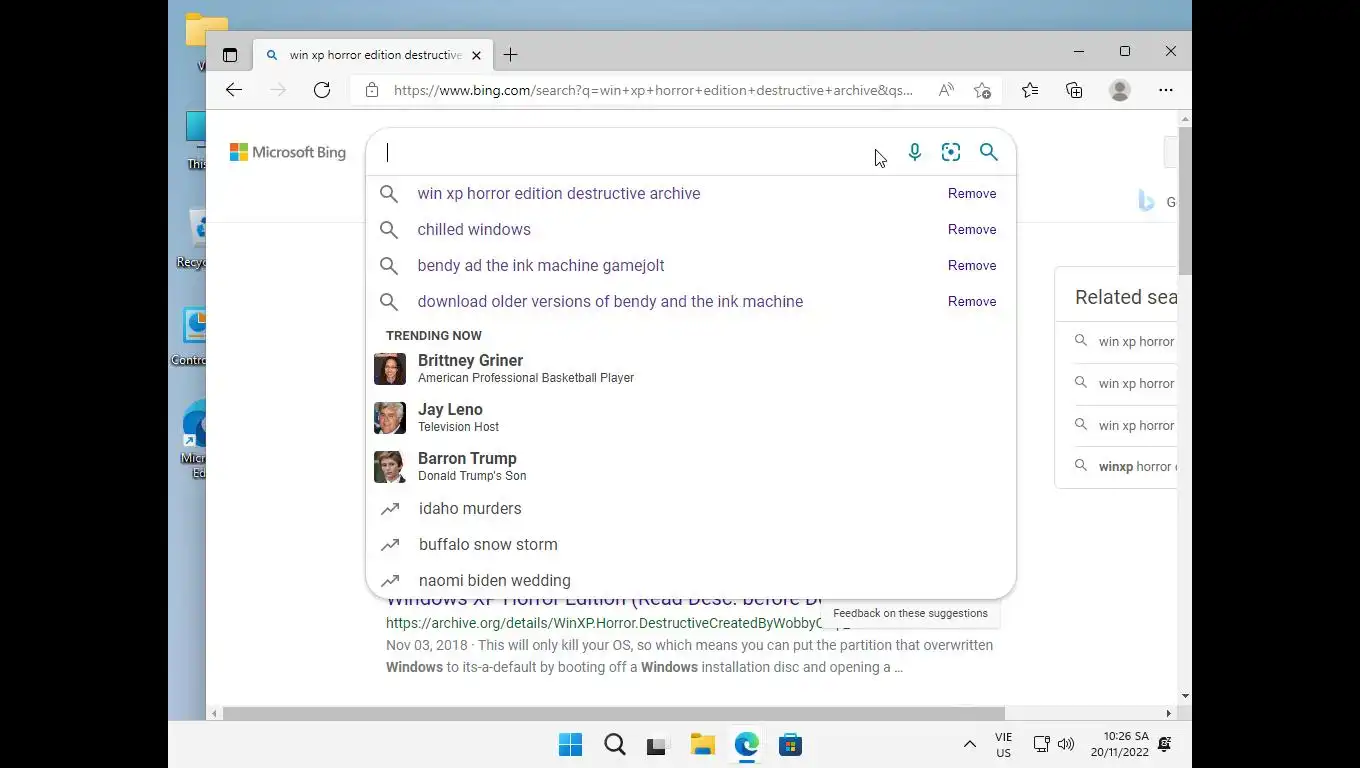Open a new browser tab with plus button
This screenshot has width=1360, height=768.
pos(510,55)
